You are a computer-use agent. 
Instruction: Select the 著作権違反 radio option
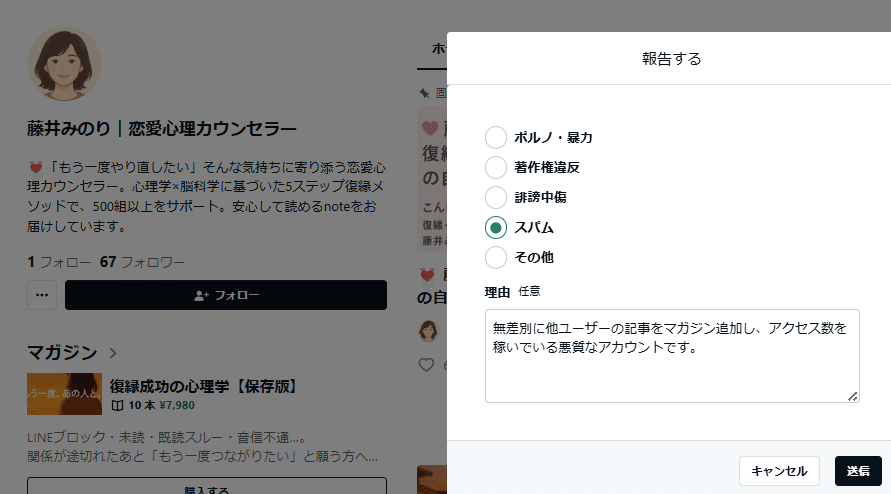coord(496,167)
